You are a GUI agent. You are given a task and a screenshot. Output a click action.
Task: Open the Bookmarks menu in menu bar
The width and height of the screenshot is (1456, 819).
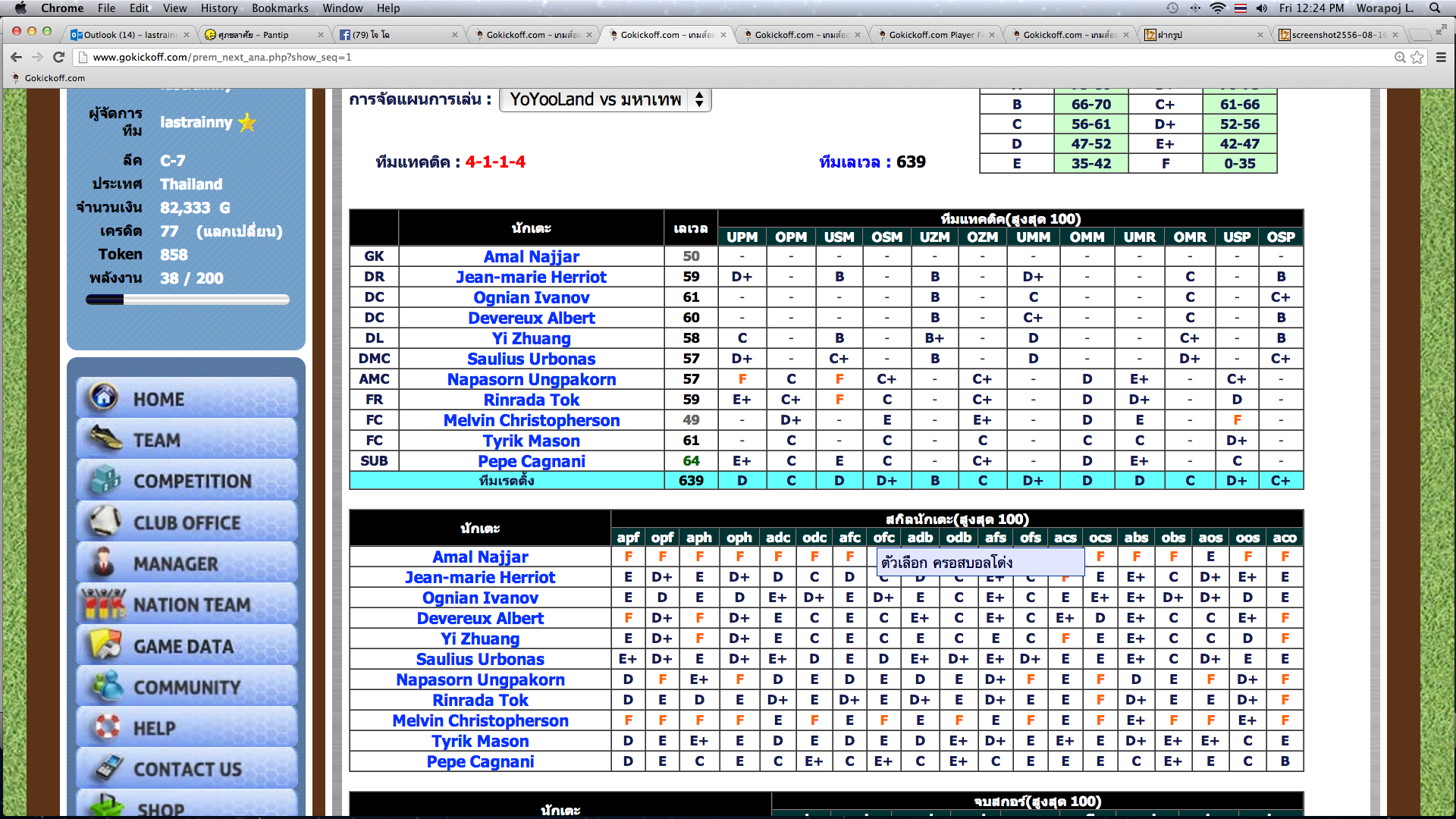pyautogui.click(x=280, y=8)
